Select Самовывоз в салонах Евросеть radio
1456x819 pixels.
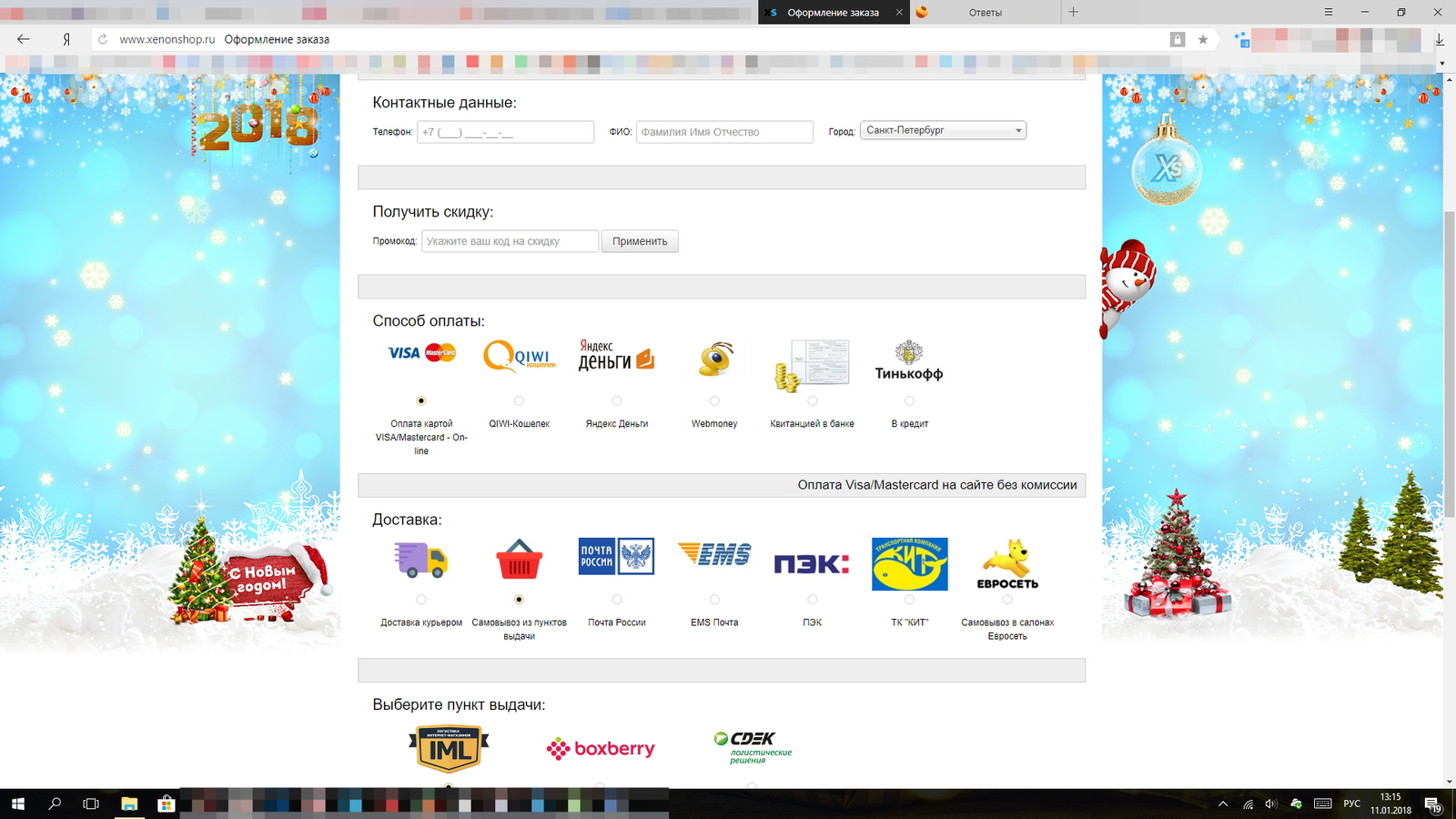(x=1007, y=600)
